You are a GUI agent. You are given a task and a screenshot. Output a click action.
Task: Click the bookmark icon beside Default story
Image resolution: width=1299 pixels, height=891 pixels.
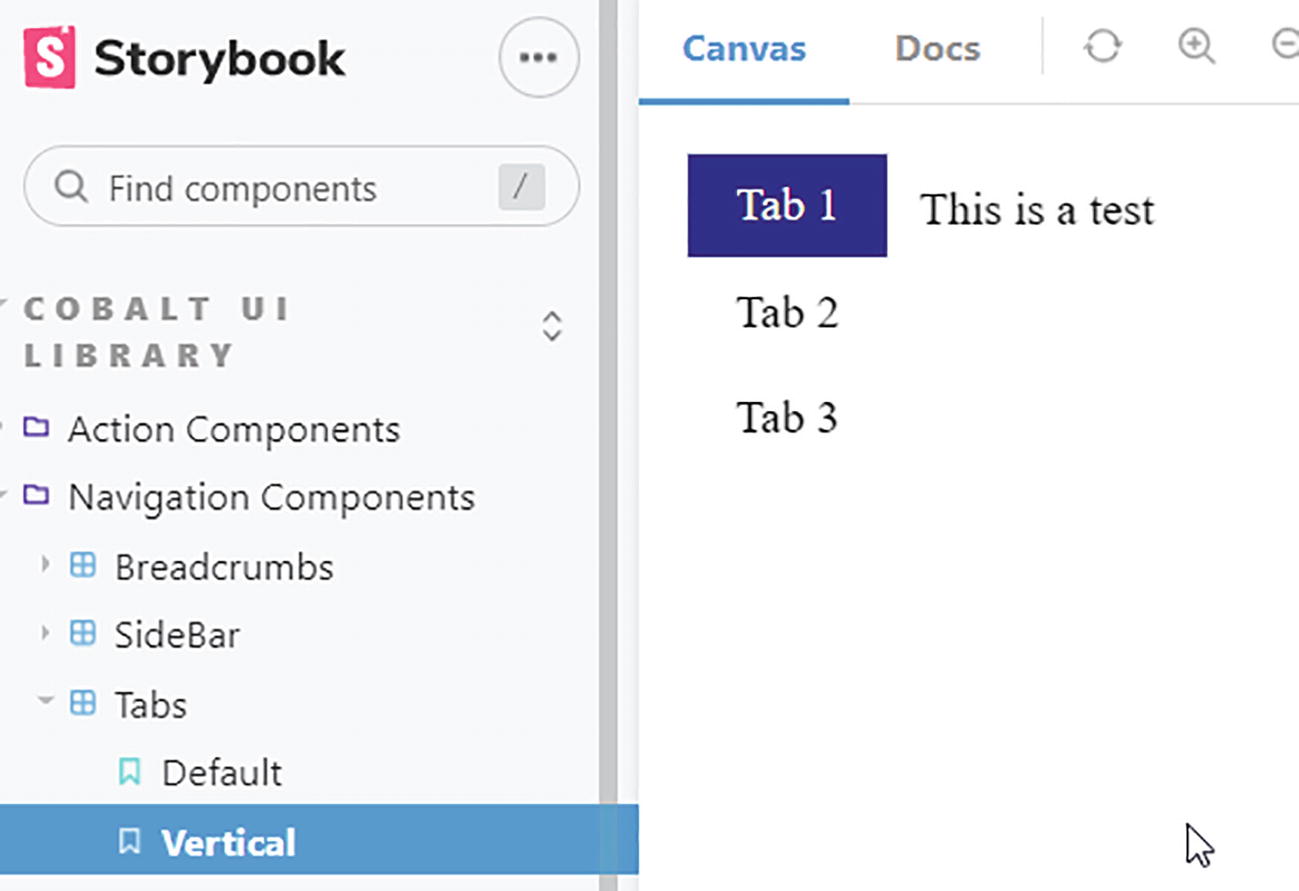tap(129, 772)
